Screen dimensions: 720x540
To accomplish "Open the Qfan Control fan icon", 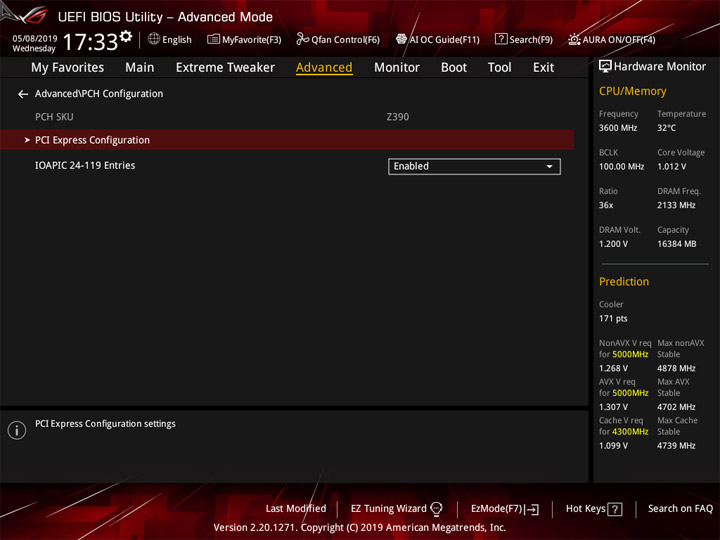I will click(302, 39).
